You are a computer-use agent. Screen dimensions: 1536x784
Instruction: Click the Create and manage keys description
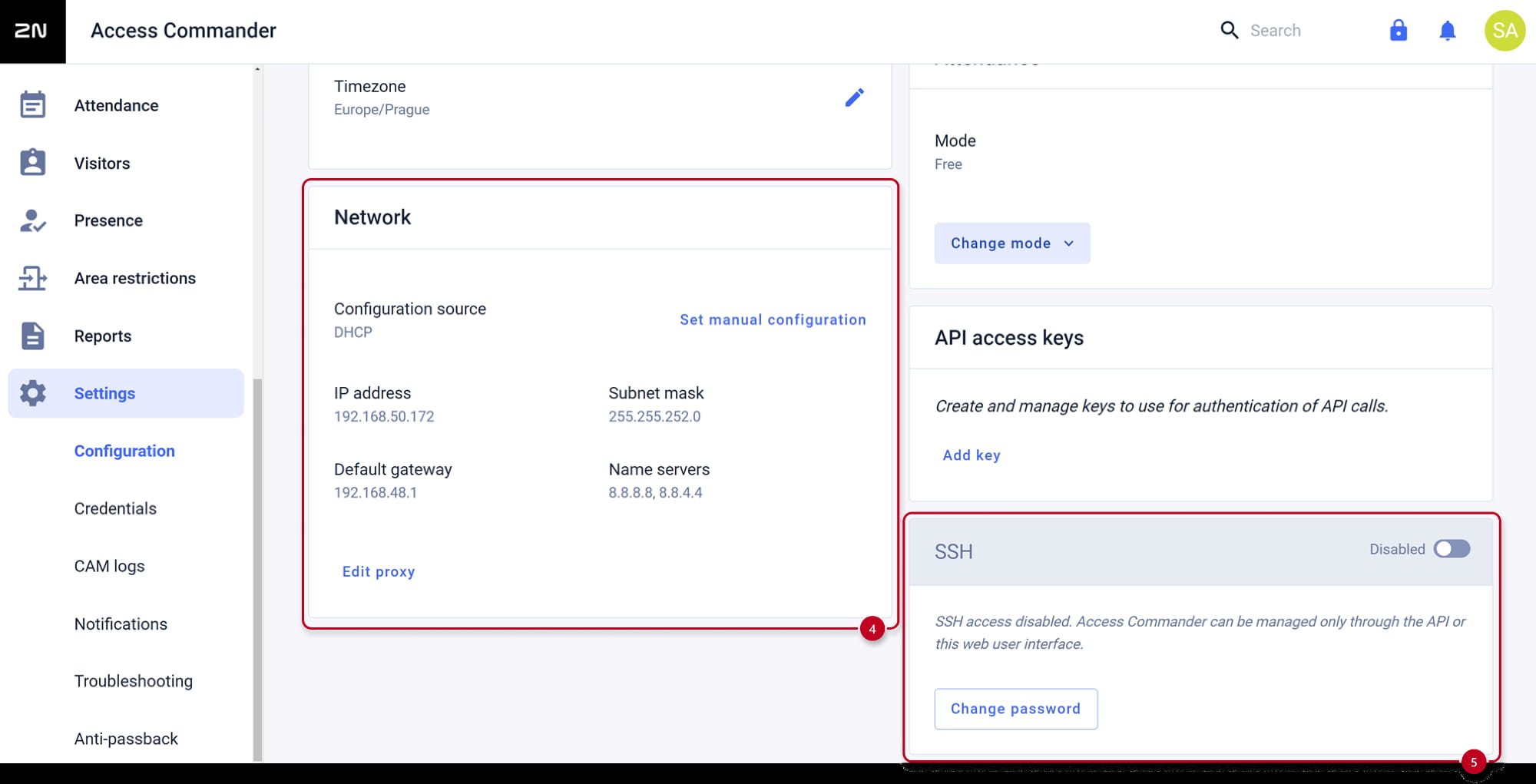pos(1161,406)
